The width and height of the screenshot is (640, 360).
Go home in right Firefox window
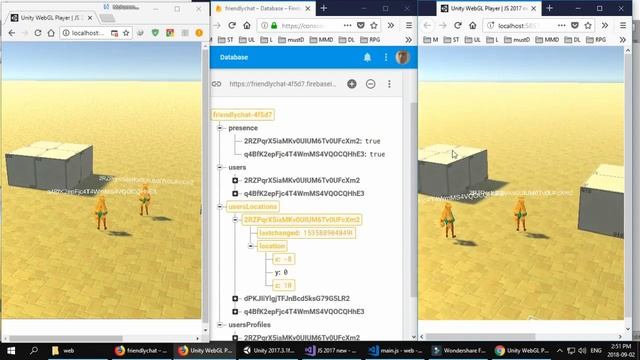473,25
